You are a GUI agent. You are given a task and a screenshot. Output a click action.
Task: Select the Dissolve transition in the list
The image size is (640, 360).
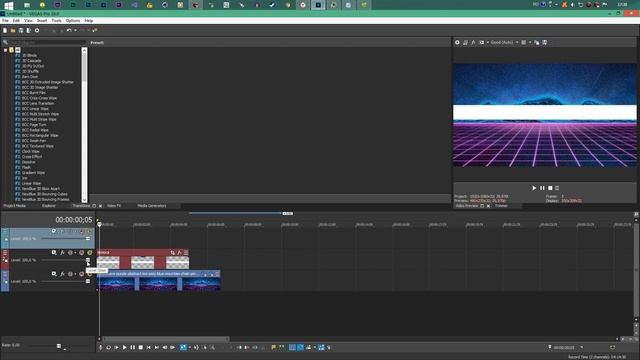pos(29,162)
